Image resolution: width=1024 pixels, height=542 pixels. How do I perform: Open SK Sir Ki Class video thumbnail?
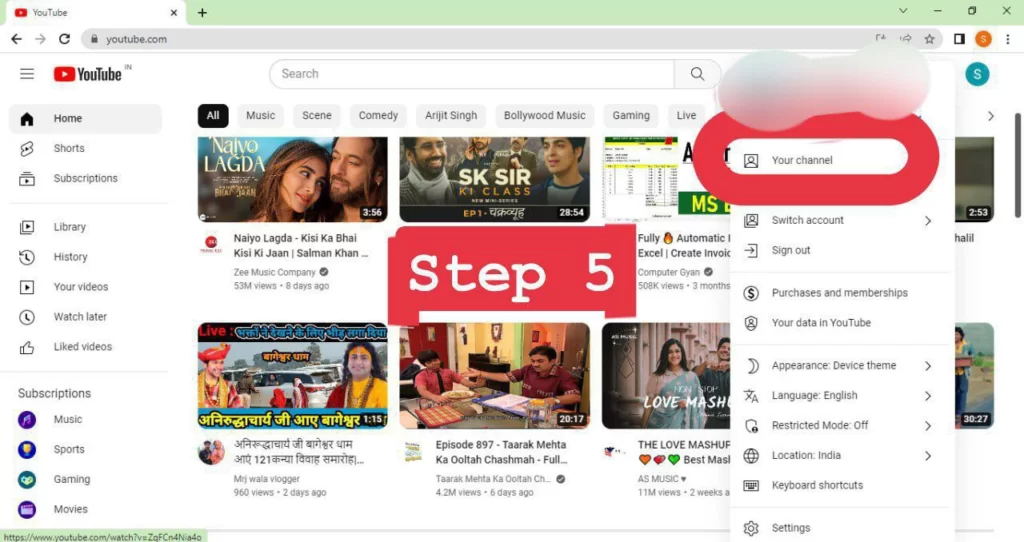(494, 179)
